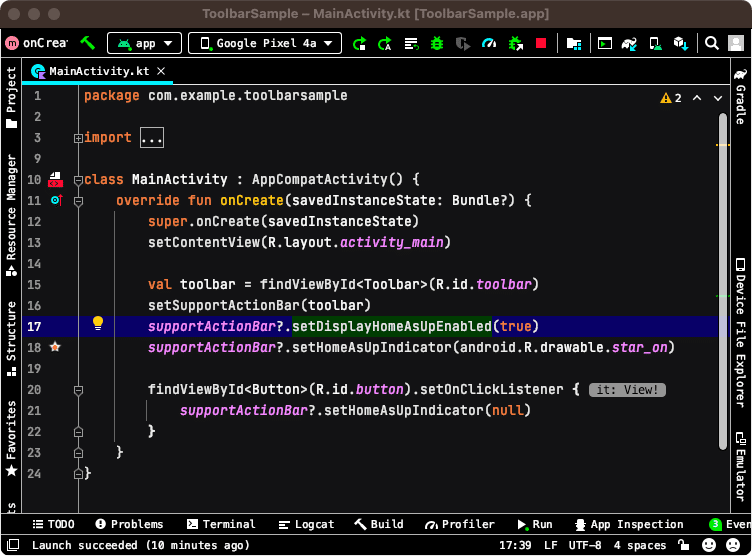Click the 17:39 cursor position indicator
The width and height of the screenshot is (752, 556).
pyautogui.click(x=515, y=545)
